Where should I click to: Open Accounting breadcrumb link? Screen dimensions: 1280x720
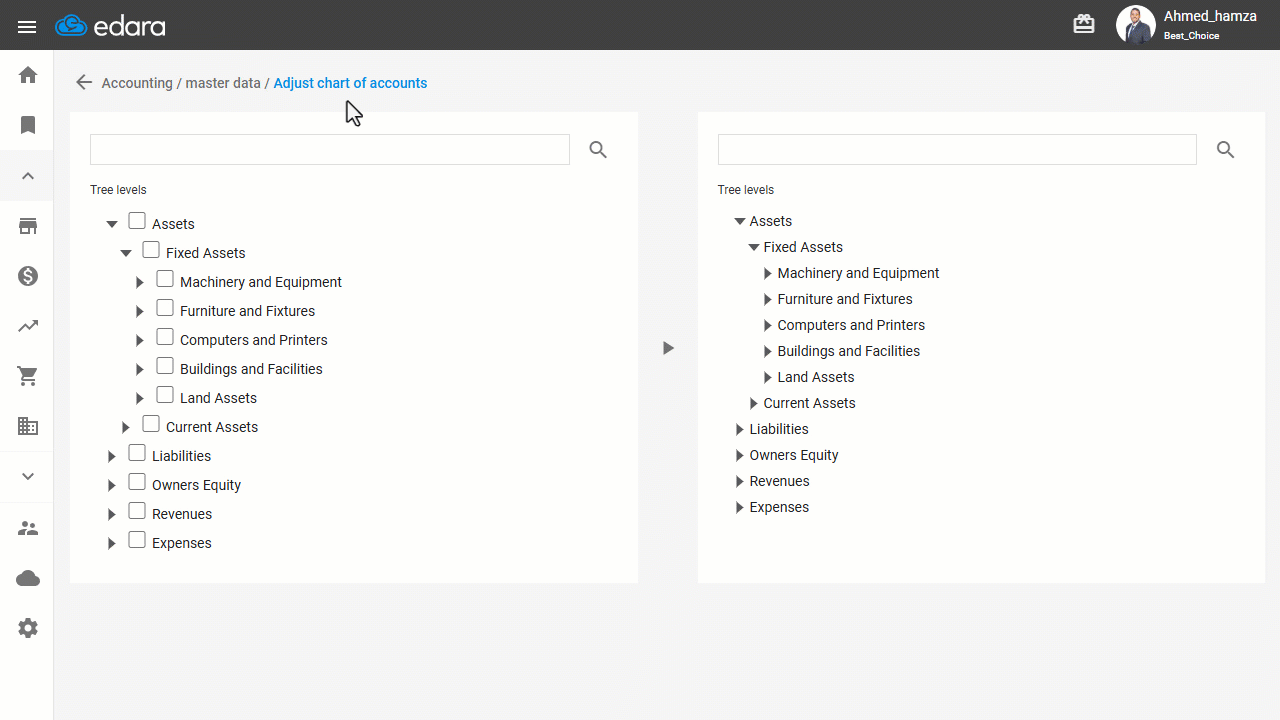point(137,83)
